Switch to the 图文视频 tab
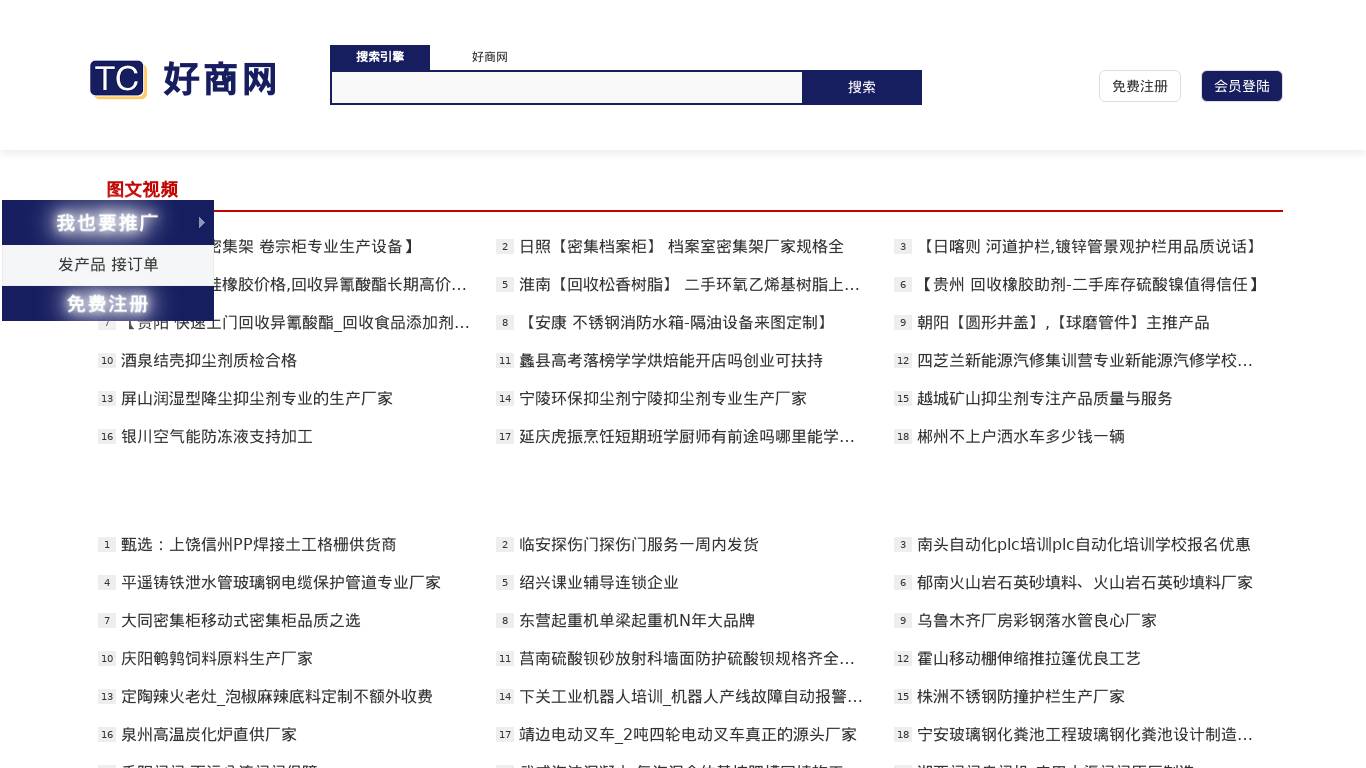Viewport: 1366px width, 768px height. (x=142, y=189)
